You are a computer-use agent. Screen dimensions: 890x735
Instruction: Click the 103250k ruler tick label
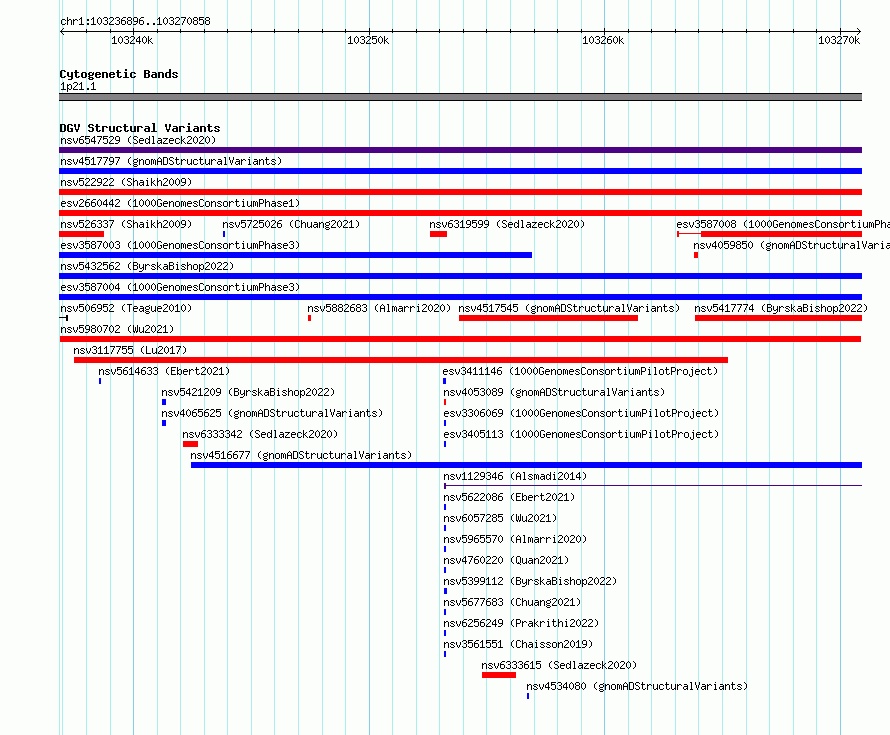tap(368, 40)
